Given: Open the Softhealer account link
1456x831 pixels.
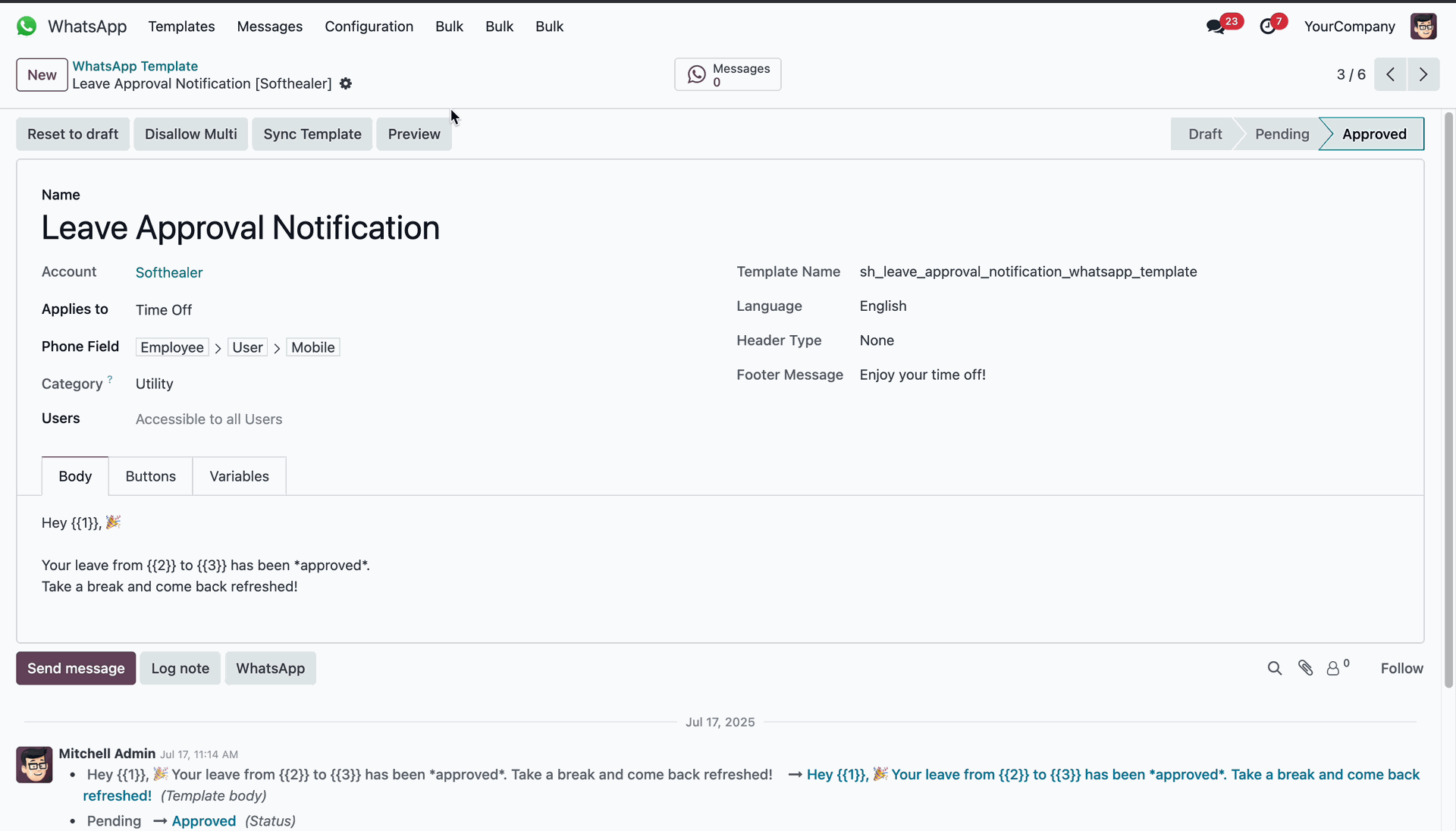Looking at the screenshot, I should [x=169, y=272].
